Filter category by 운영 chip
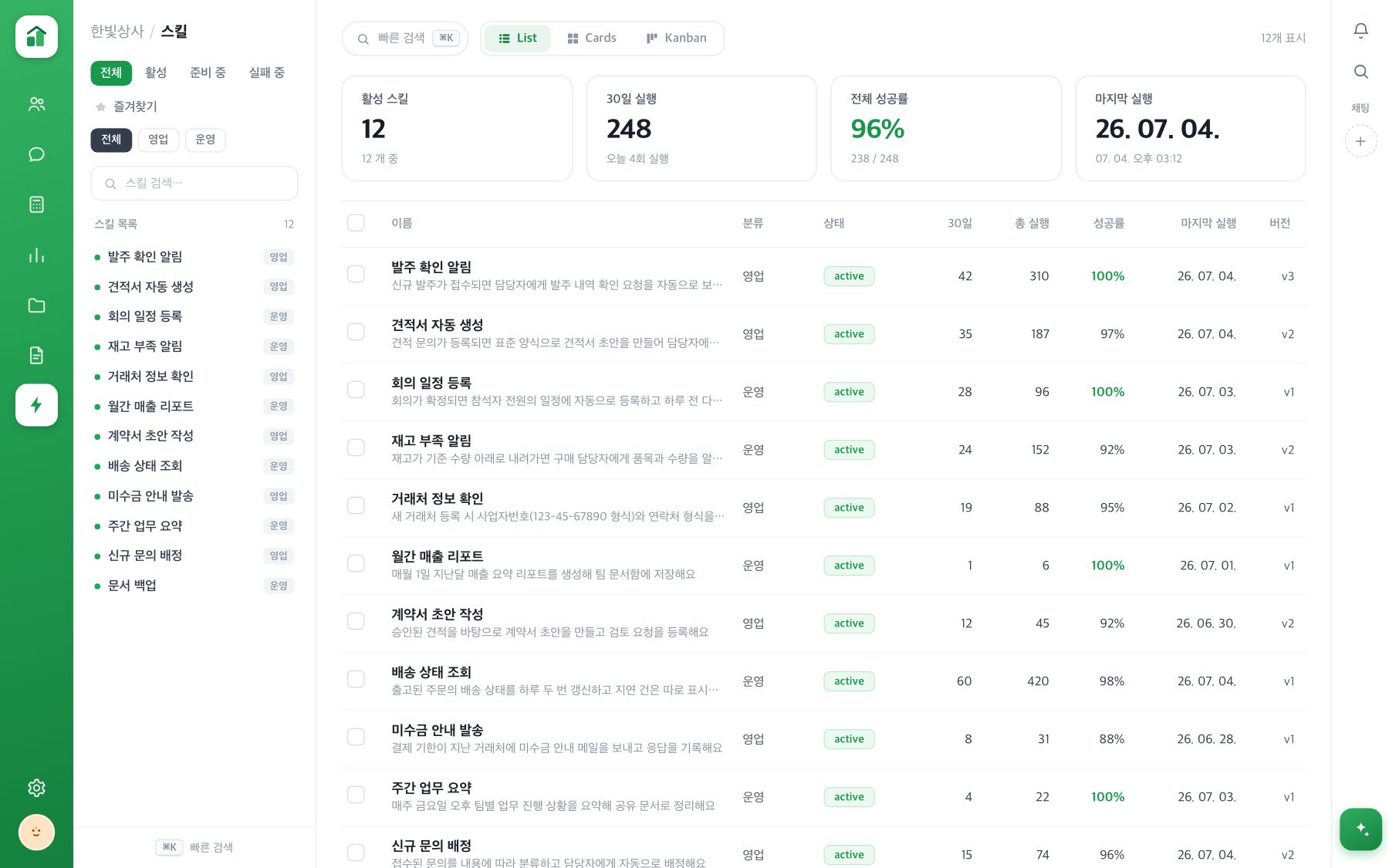This screenshot has height=868, width=1389. (x=205, y=140)
